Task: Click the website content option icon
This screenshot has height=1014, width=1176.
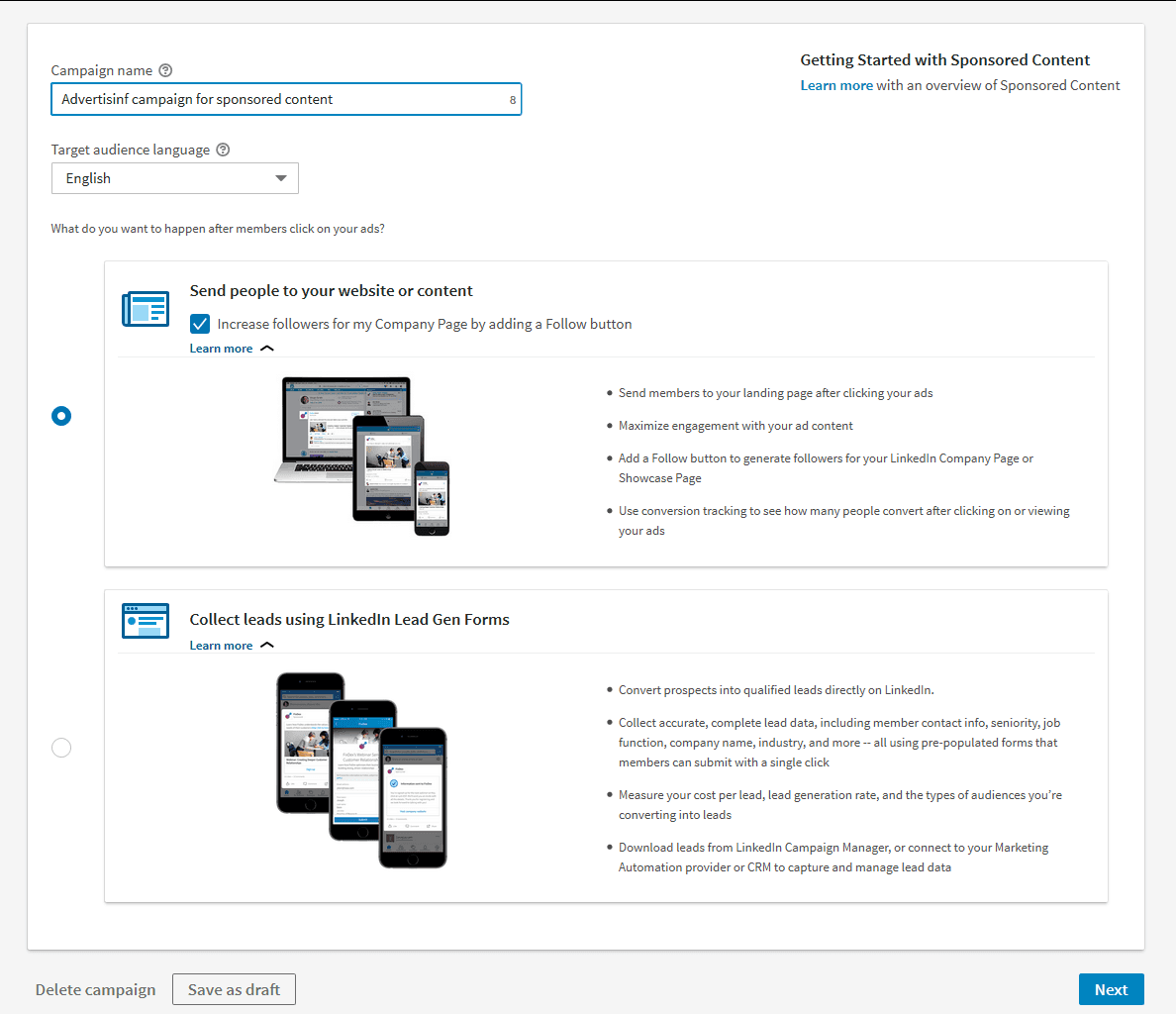Action: (146, 309)
